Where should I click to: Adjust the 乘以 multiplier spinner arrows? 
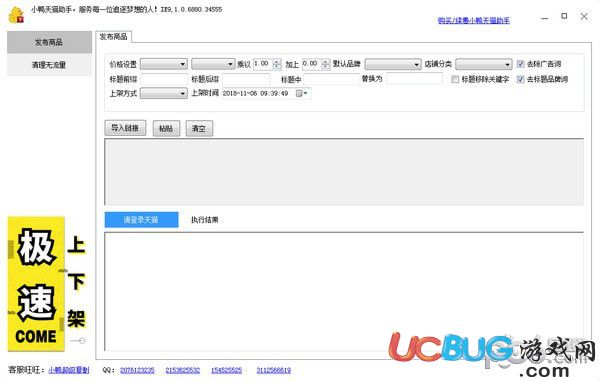[277, 64]
